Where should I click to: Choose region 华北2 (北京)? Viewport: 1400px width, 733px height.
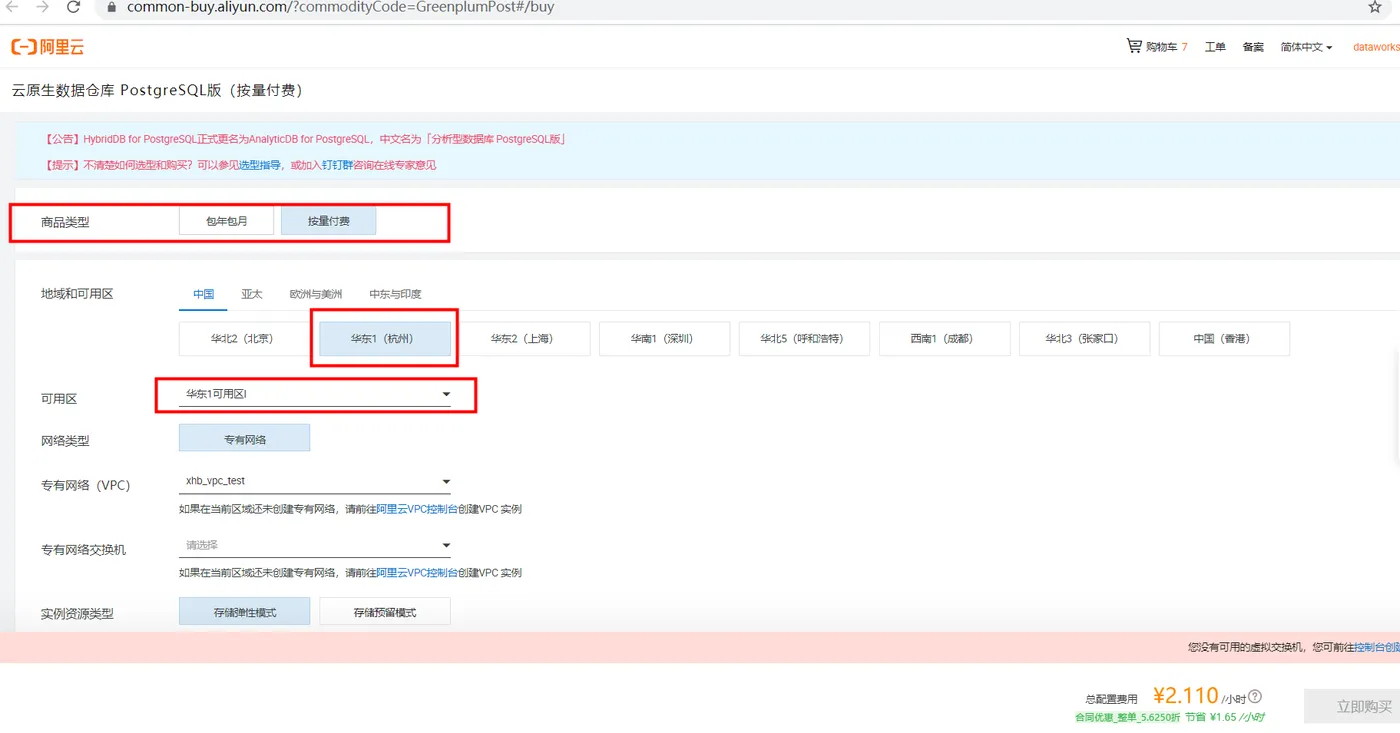244,339
